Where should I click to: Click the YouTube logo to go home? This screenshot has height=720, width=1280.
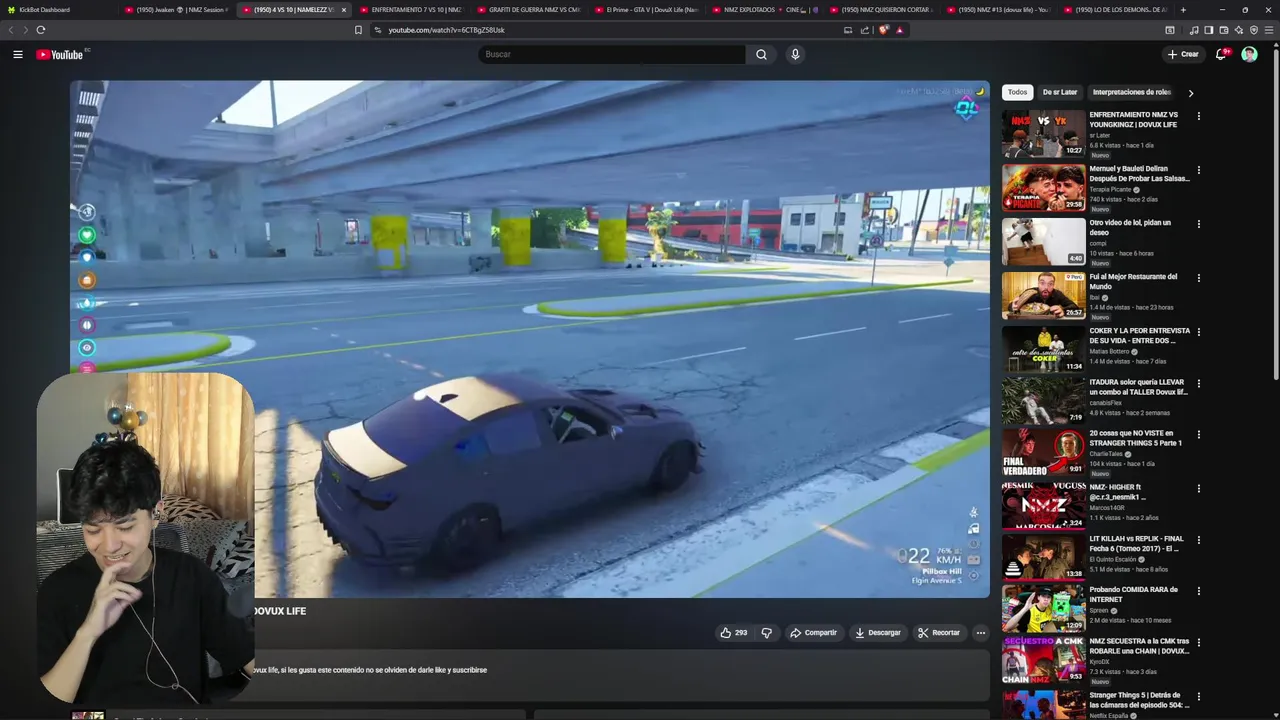click(x=62, y=54)
